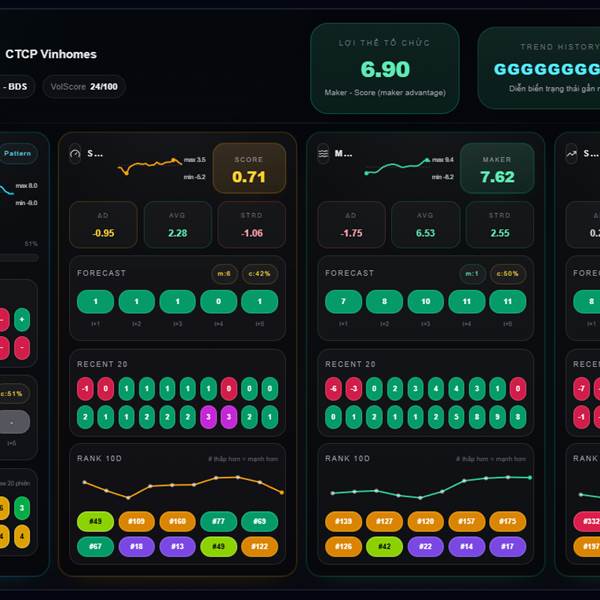Click the purple #14 rank chip
The height and width of the screenshot is (600, 600).
[466, 546]
